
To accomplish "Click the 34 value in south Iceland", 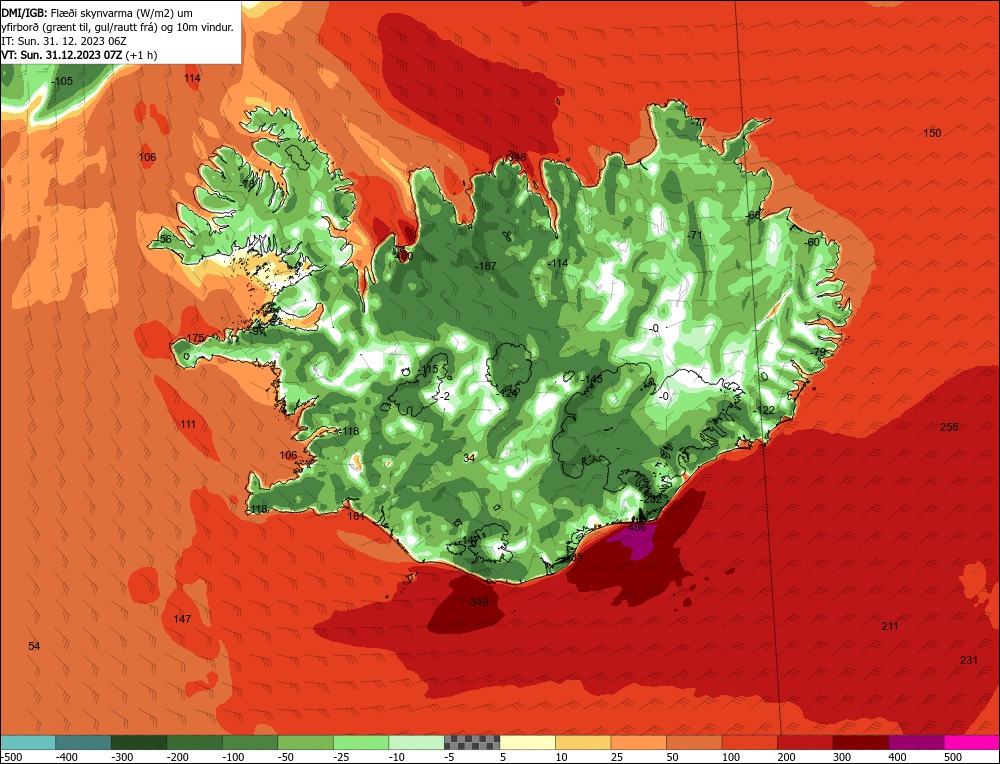I will click(x=469, y=459).
